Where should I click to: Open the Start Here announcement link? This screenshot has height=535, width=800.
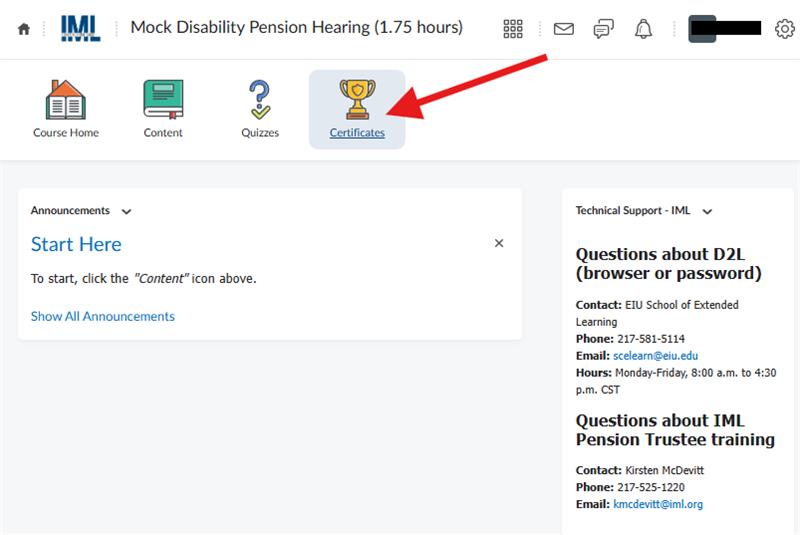coord(76,244)
